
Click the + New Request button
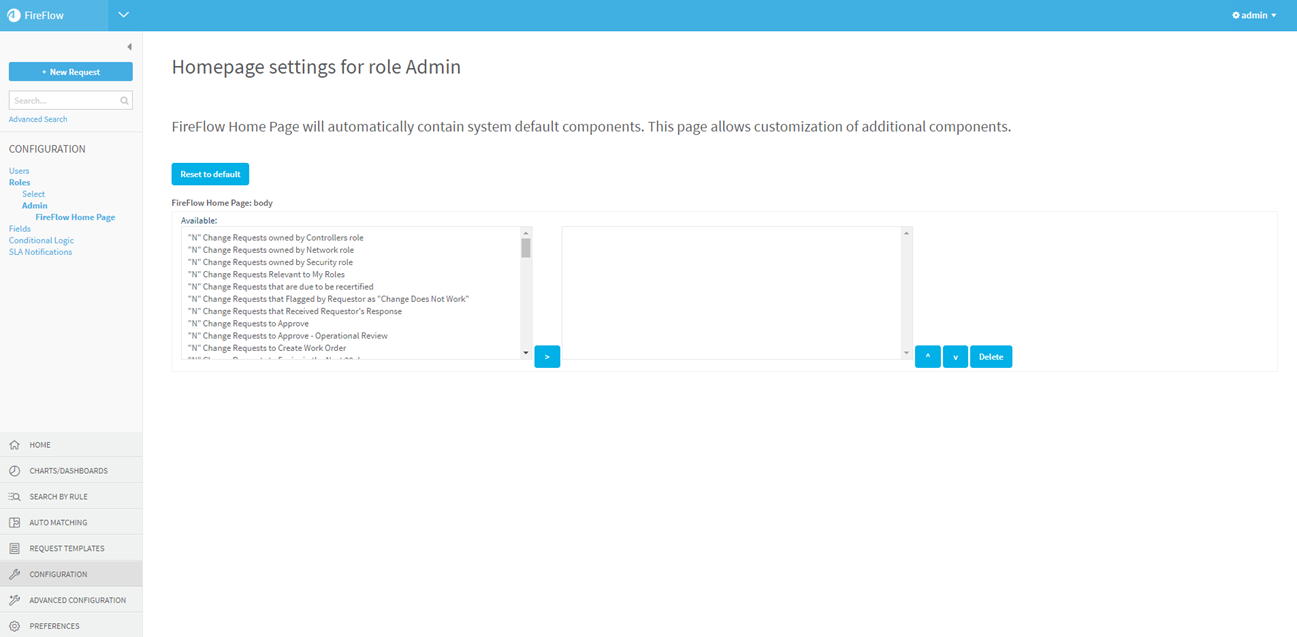click(71, 72)
